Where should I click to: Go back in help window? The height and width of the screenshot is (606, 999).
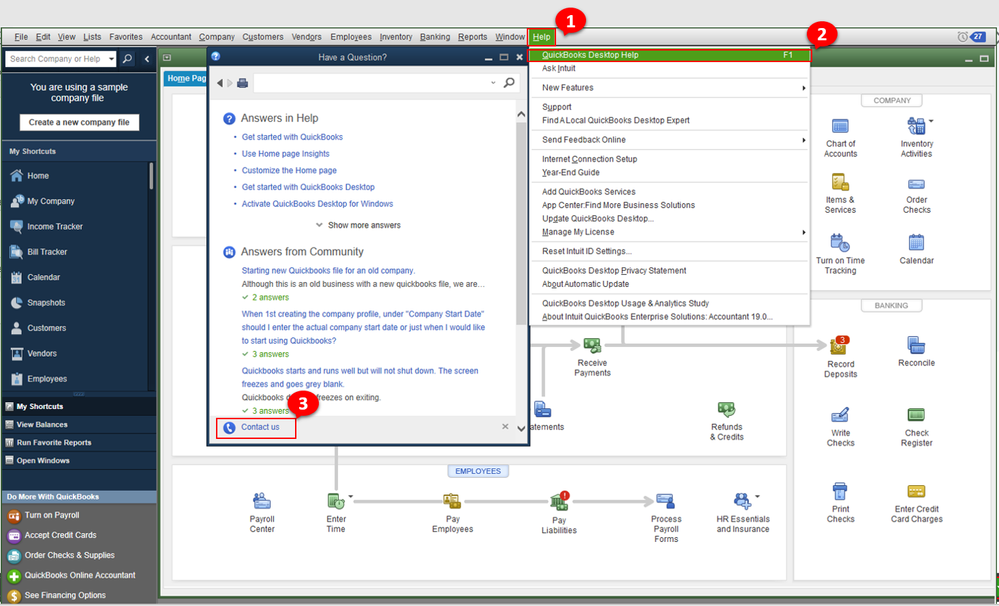220,83
